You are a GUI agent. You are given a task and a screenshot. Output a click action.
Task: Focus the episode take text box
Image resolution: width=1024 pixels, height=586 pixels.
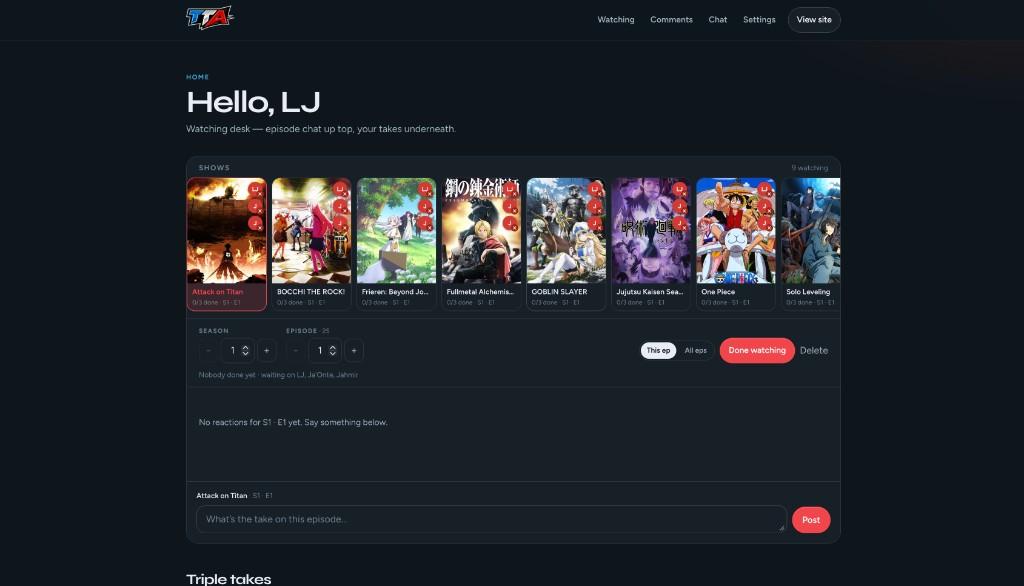click(x=491, y=519)
